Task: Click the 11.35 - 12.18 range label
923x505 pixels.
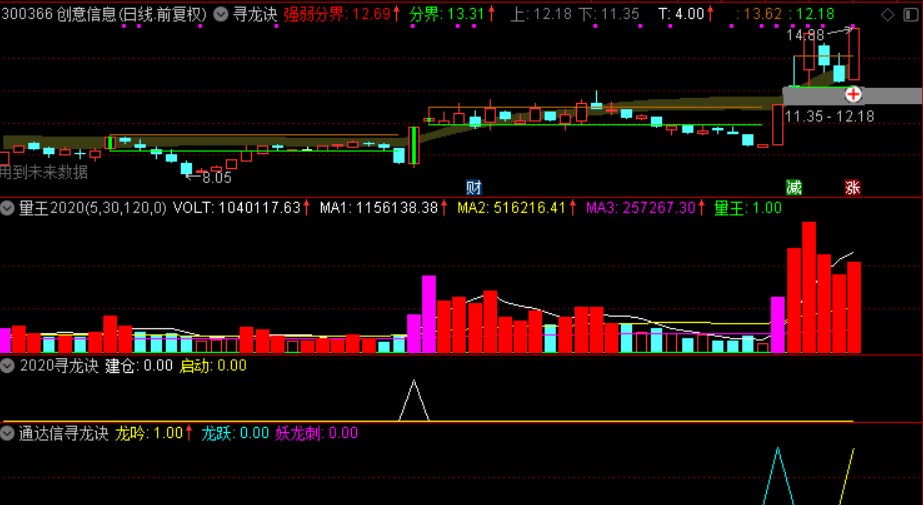Action: pyautogui.click(x=829, y=117)
